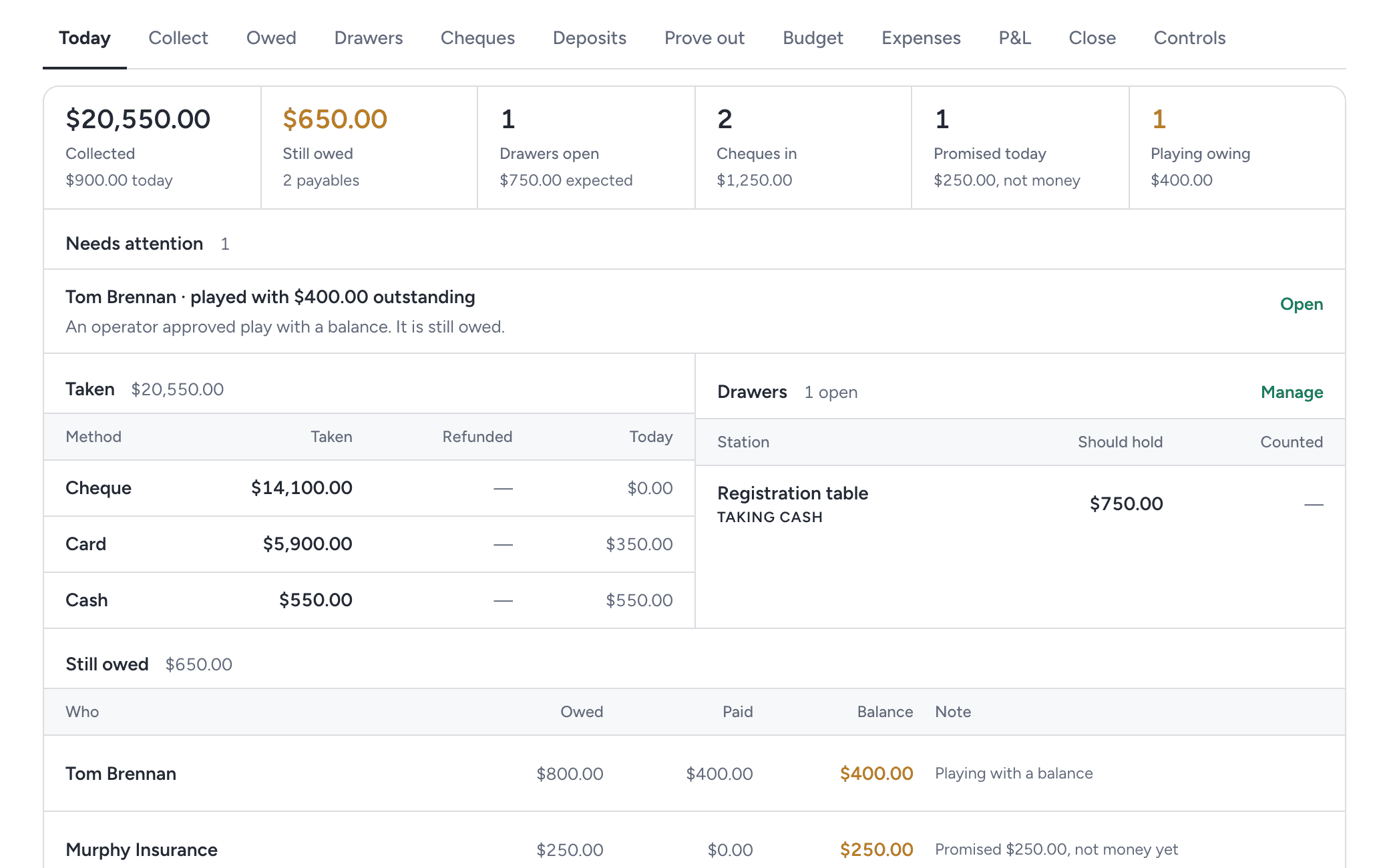This screenshot has height=868, width=1389.
Task: Click the Cash method row
Action: 369,600
